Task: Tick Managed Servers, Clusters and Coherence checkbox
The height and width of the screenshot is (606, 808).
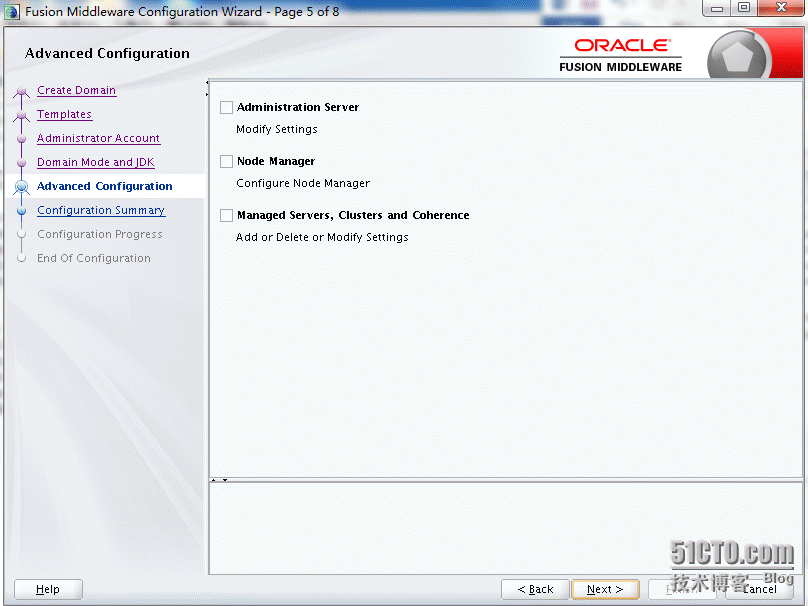Action: 226,215
